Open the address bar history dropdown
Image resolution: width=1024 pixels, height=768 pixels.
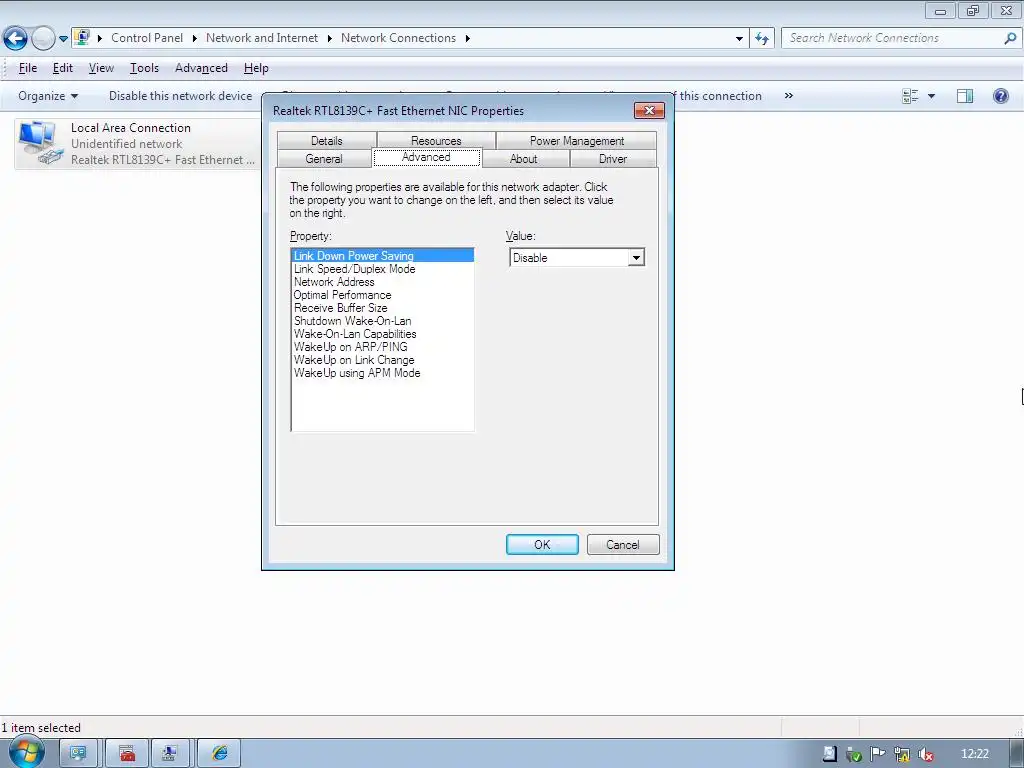[739, 39]
